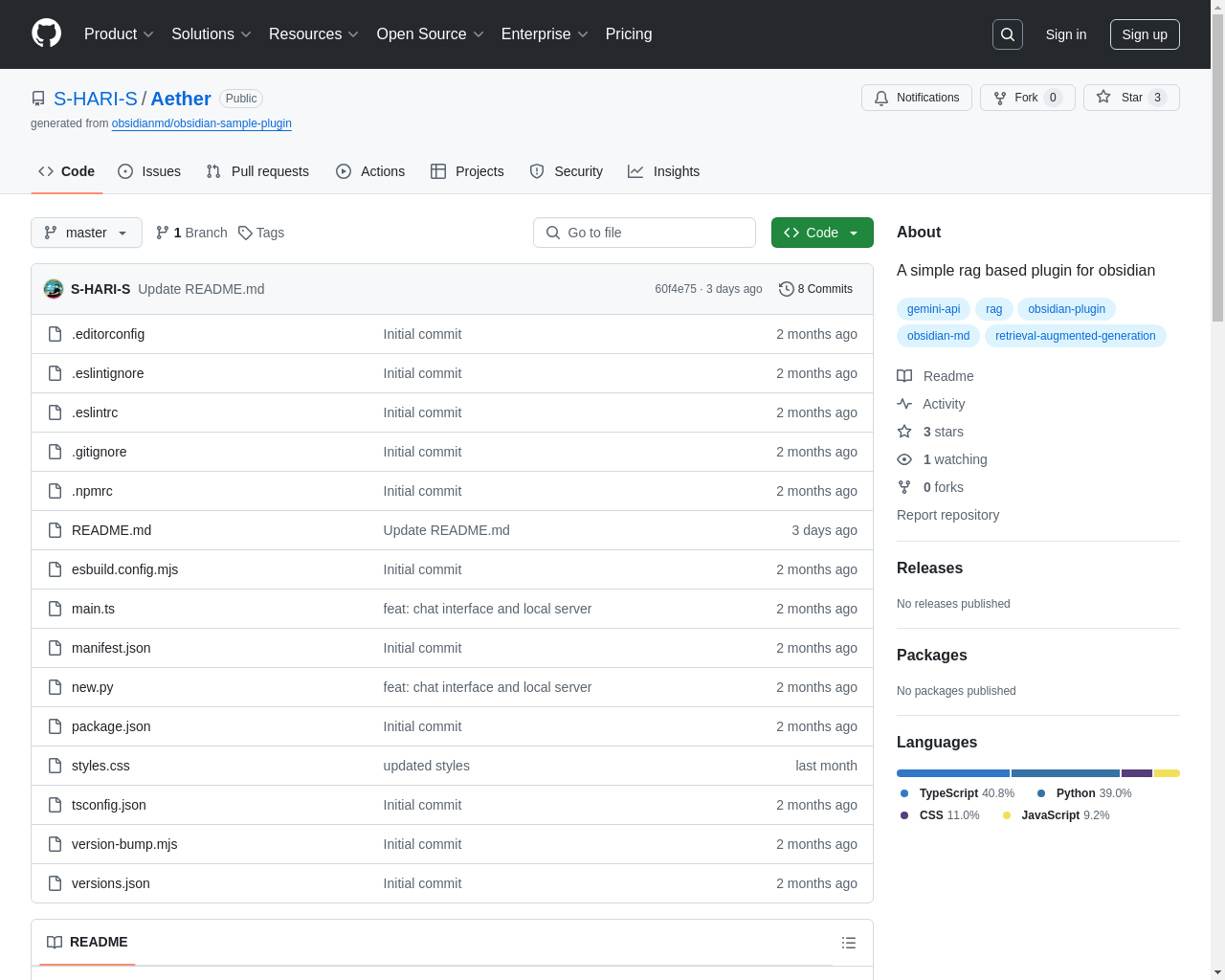Click the file icon beside new.py
The image size is (1225, 980).
pyautogui.click(x=56, y=687)
